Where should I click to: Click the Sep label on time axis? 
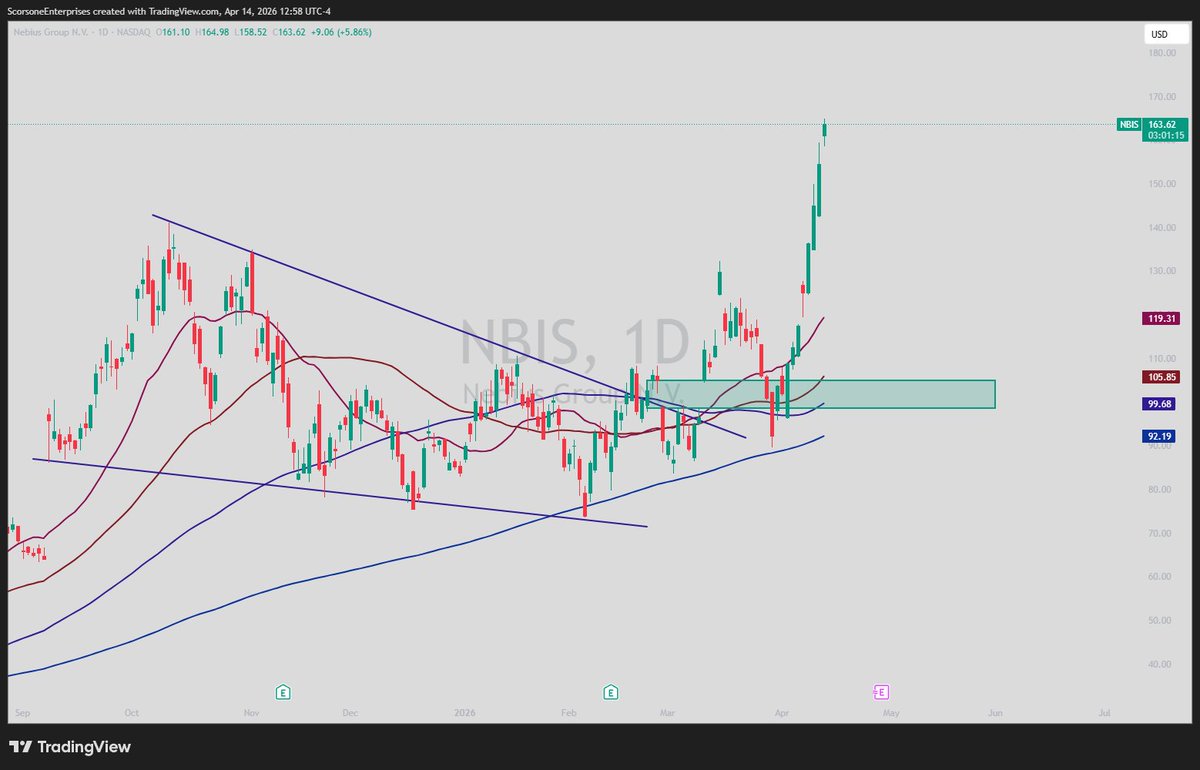click(22, 714)
